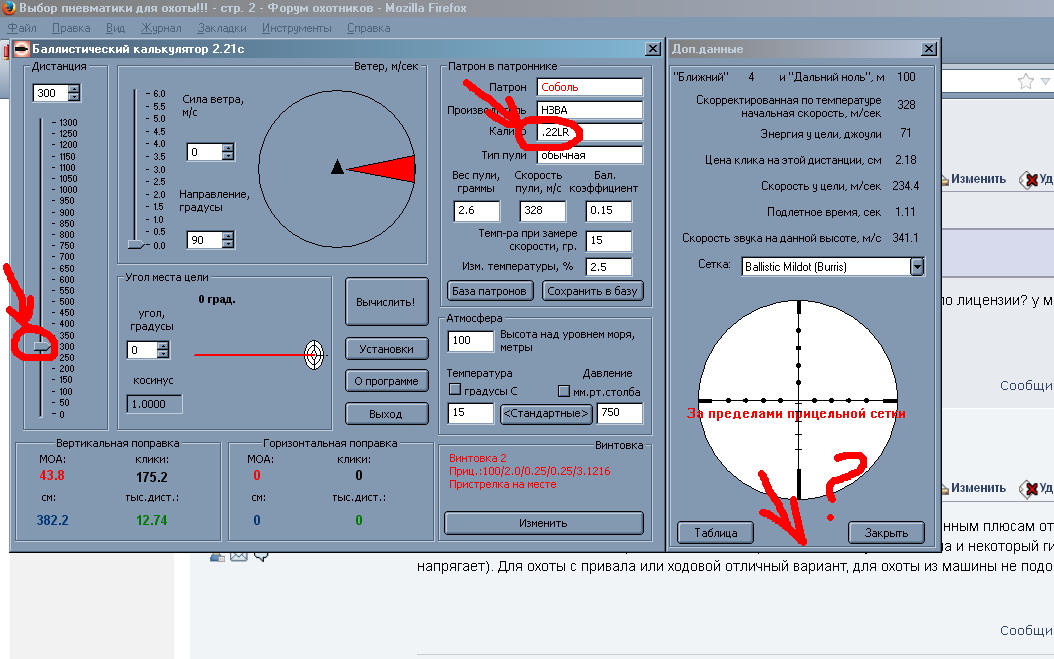Open the База патронов cartridge database
The height and width of the screenshot is (659, 1054).
tap(490, 291)
